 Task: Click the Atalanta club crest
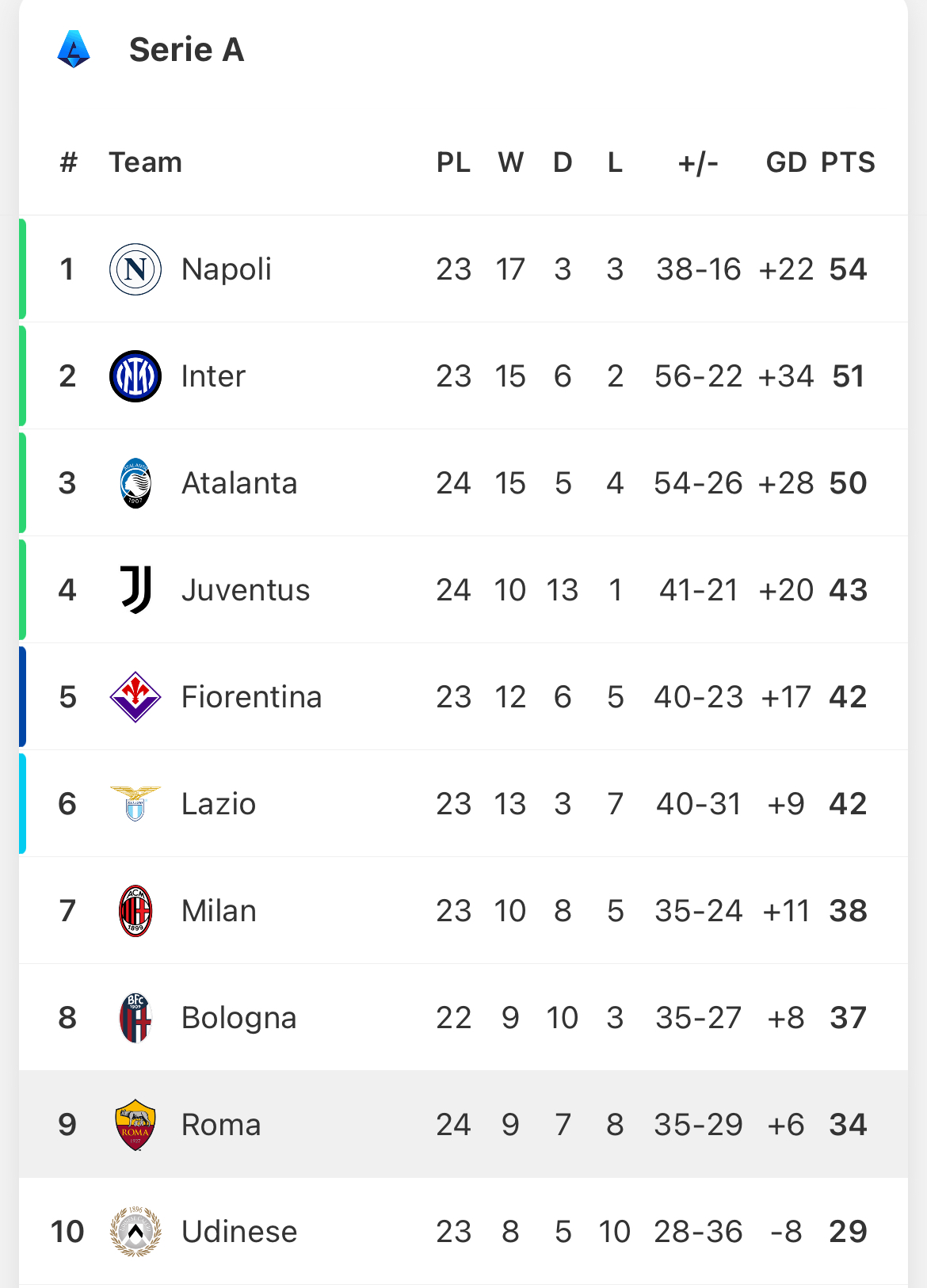[x=135, y=483]
